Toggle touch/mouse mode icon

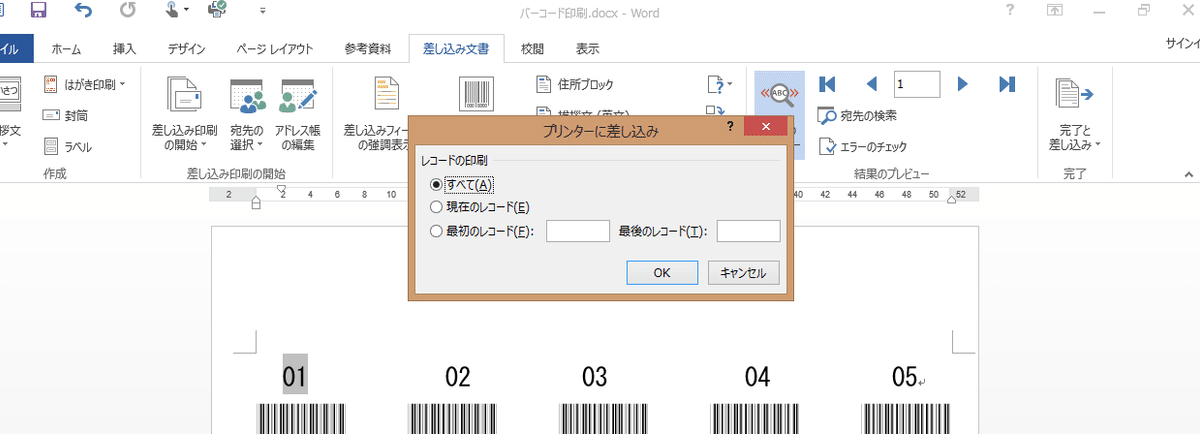coord(172,12)
